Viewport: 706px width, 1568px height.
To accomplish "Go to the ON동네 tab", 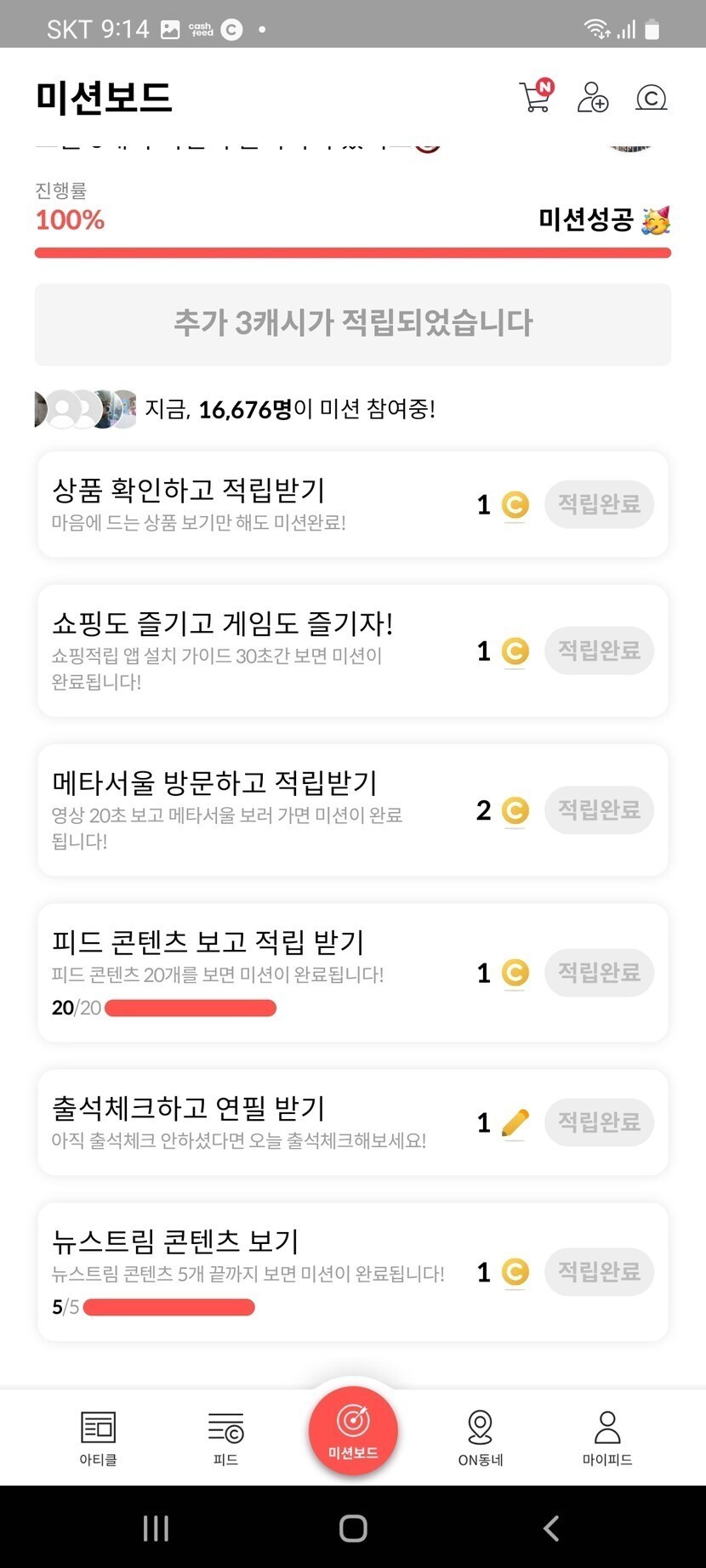I will pyautogui.click(x=481, y=1437).
